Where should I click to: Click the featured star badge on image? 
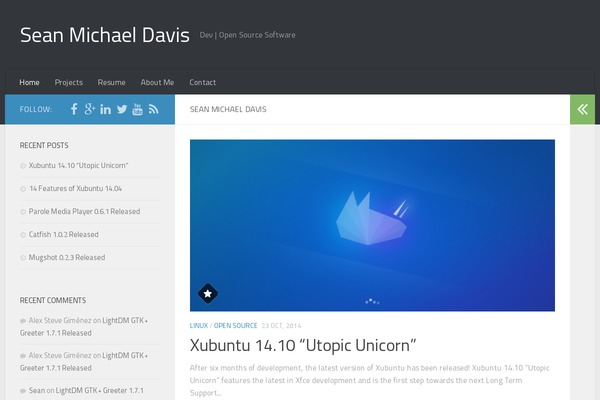pos(208,294)
